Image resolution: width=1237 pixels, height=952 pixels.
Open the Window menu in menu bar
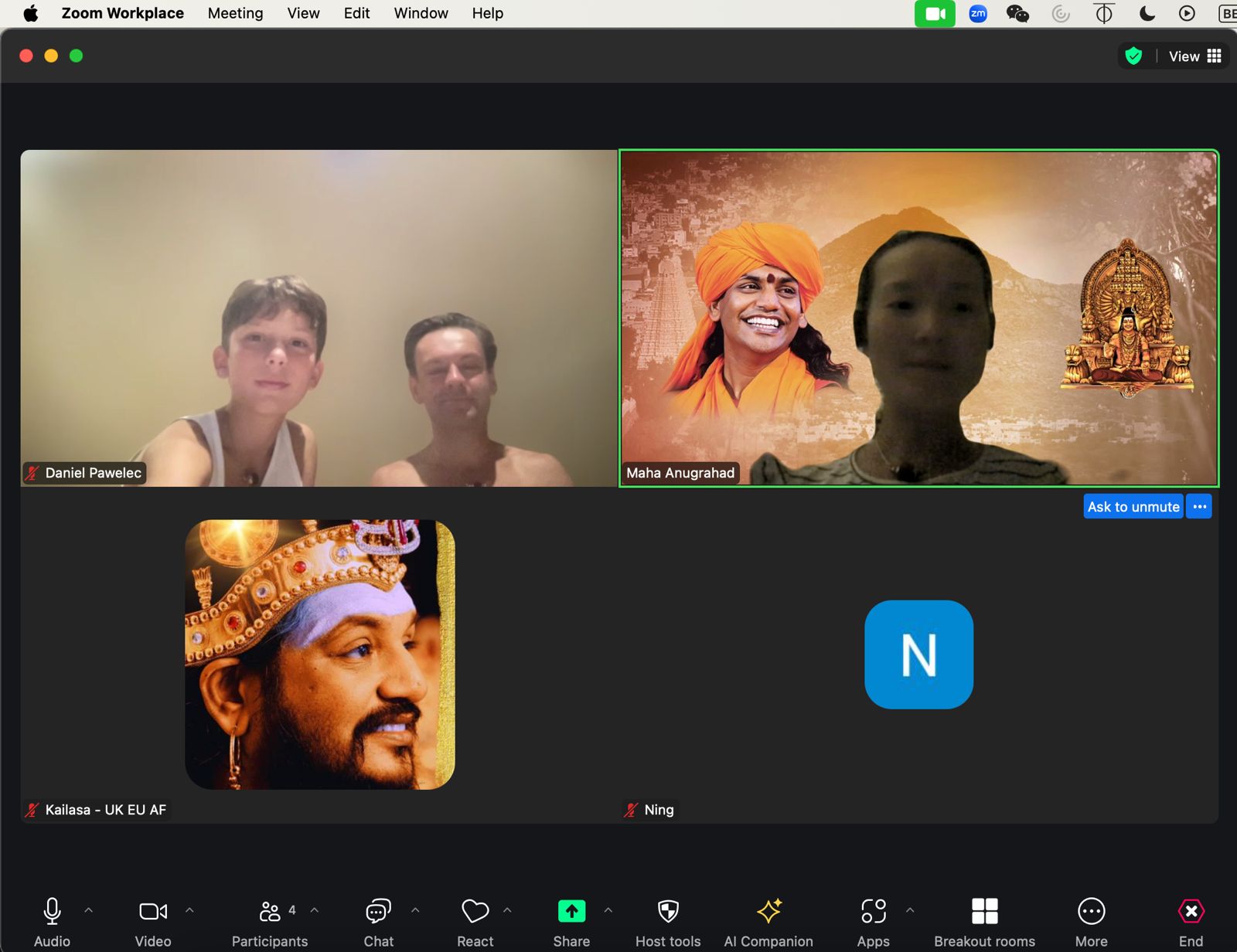[421, 13]
